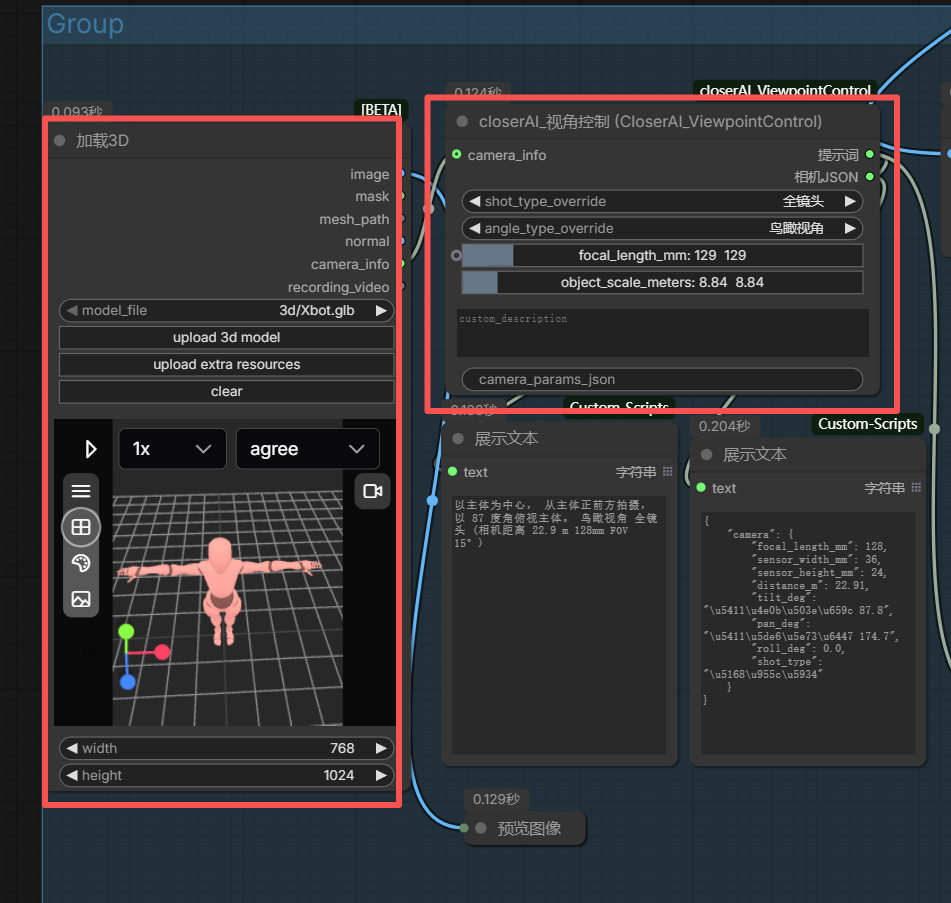Click the prompt text output box

559,625
